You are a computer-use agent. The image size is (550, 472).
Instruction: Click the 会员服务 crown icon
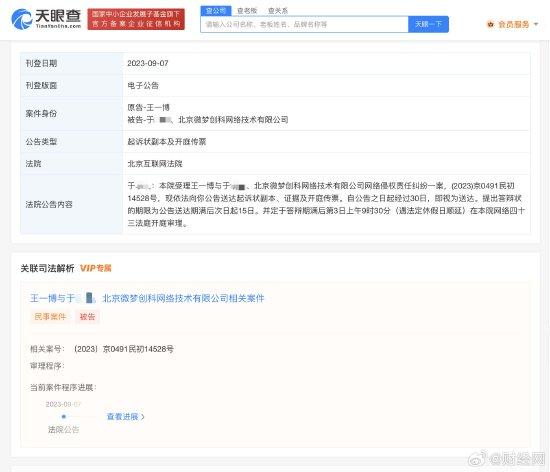click(490, 24)
